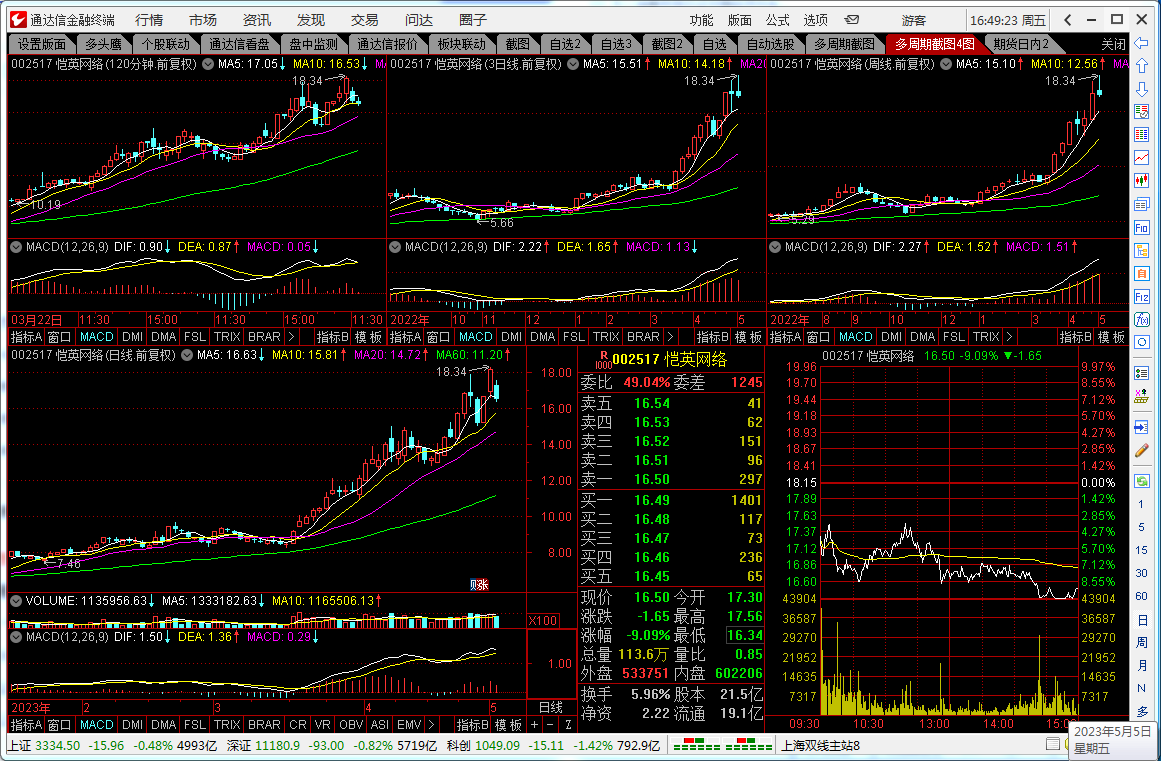Open the f(x) formula manager icon
1161x761 pixels.
[x=1141, y=320]
